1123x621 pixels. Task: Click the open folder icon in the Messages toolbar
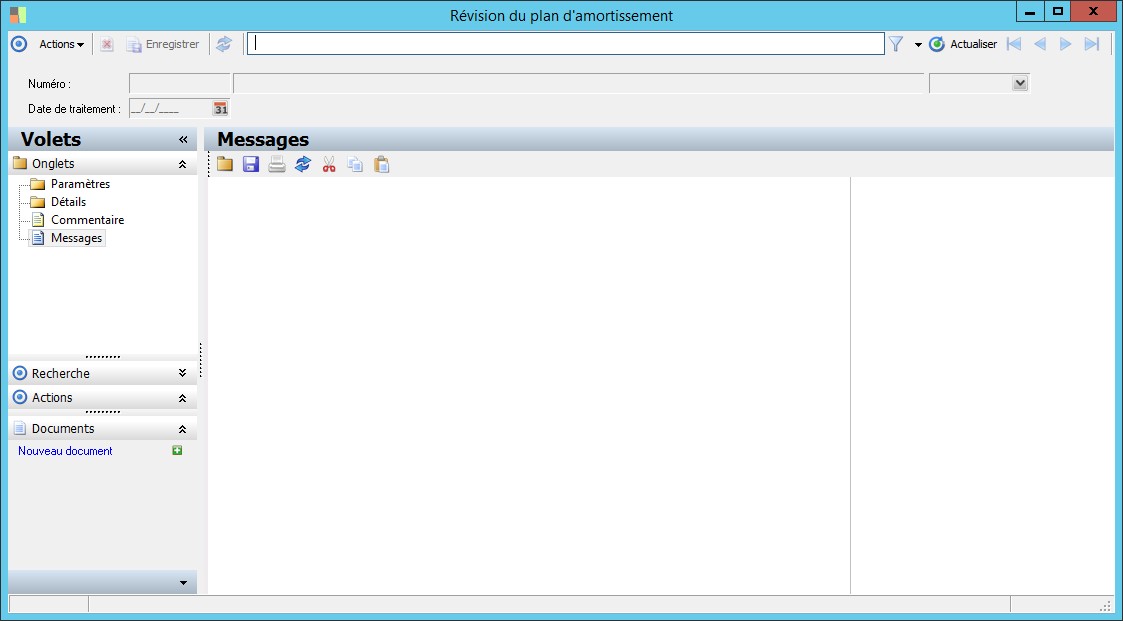click(225, 165)
